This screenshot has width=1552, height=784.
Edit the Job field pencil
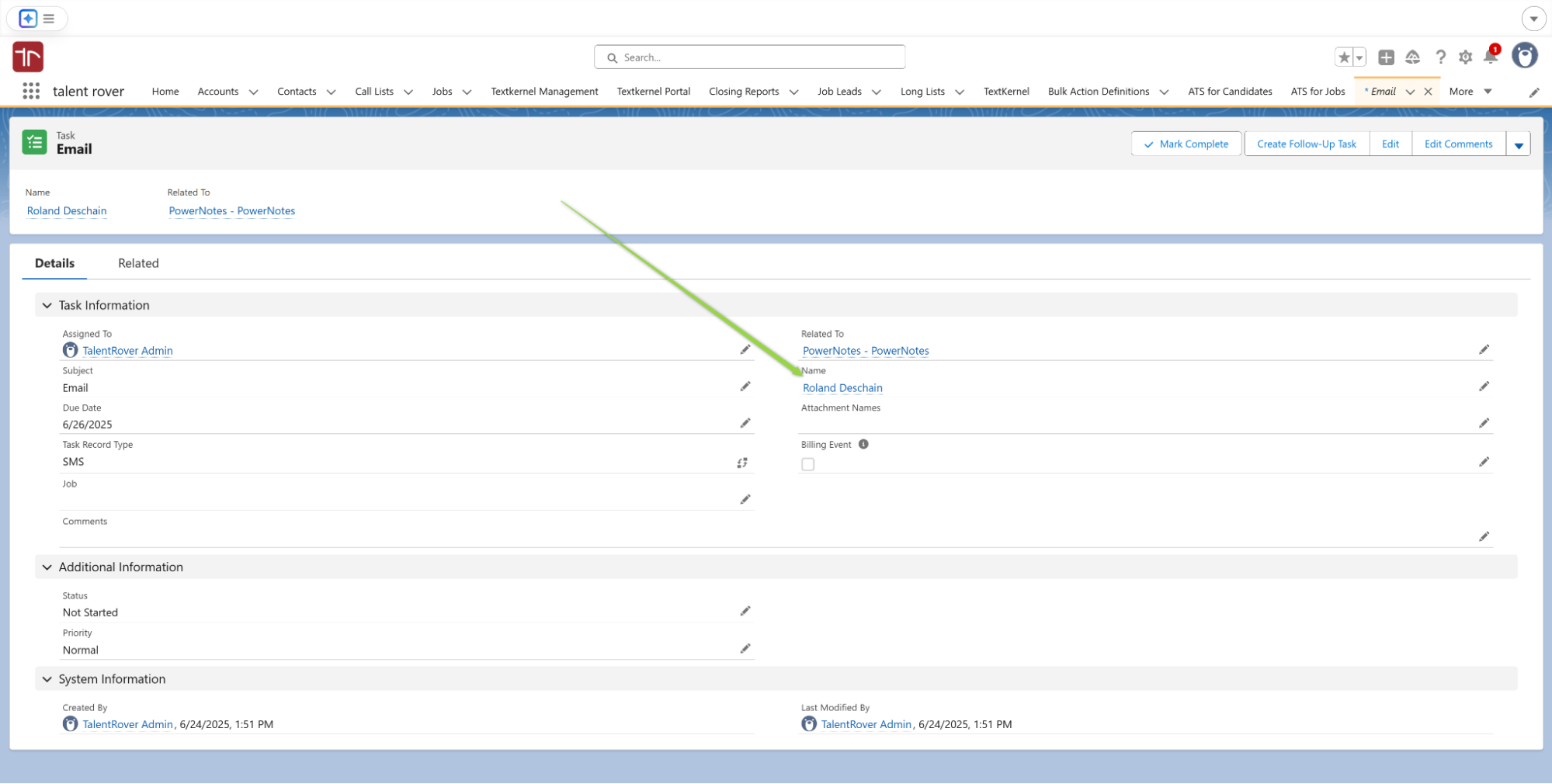click(745, 499)
